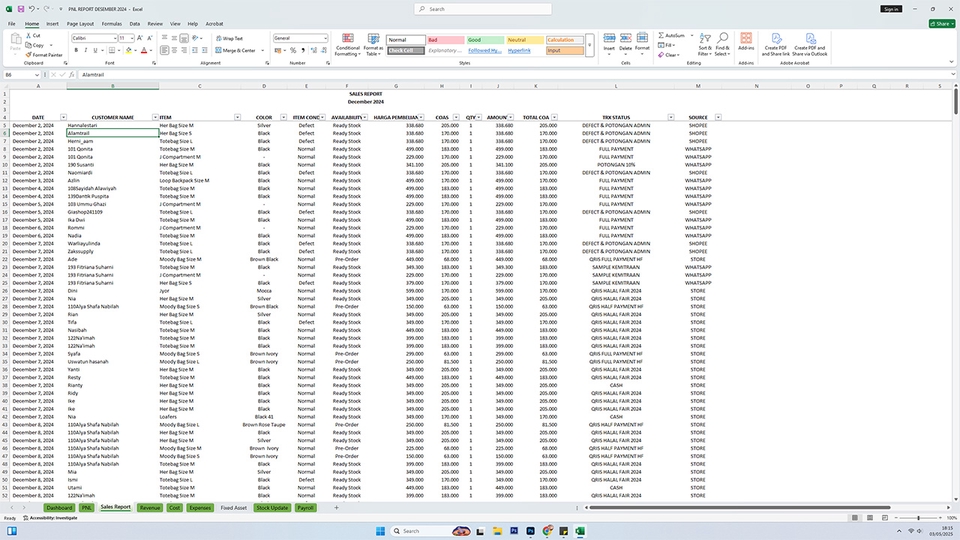Click the Cut scissors icon

click(29, 36)
